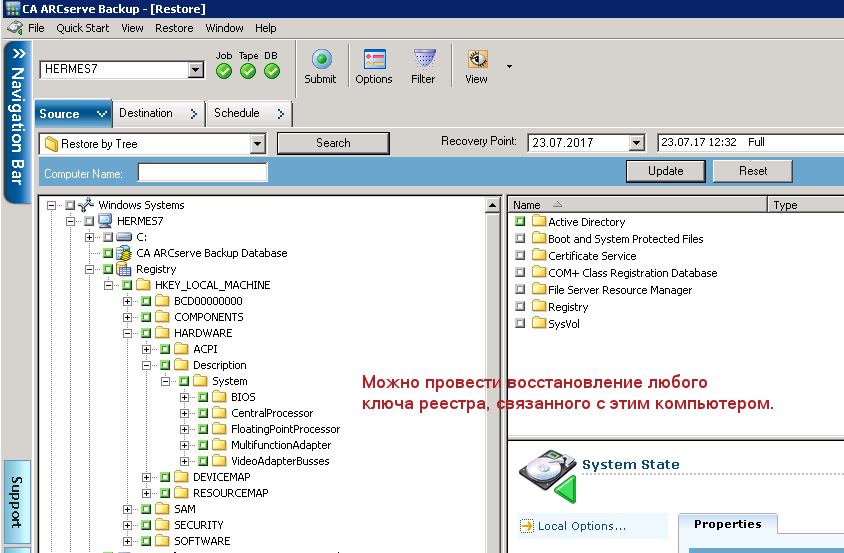Toggle the Registry checkbox in right list
Image resolution: width=844 pixels, height=553 pixels.
[519, 306]
